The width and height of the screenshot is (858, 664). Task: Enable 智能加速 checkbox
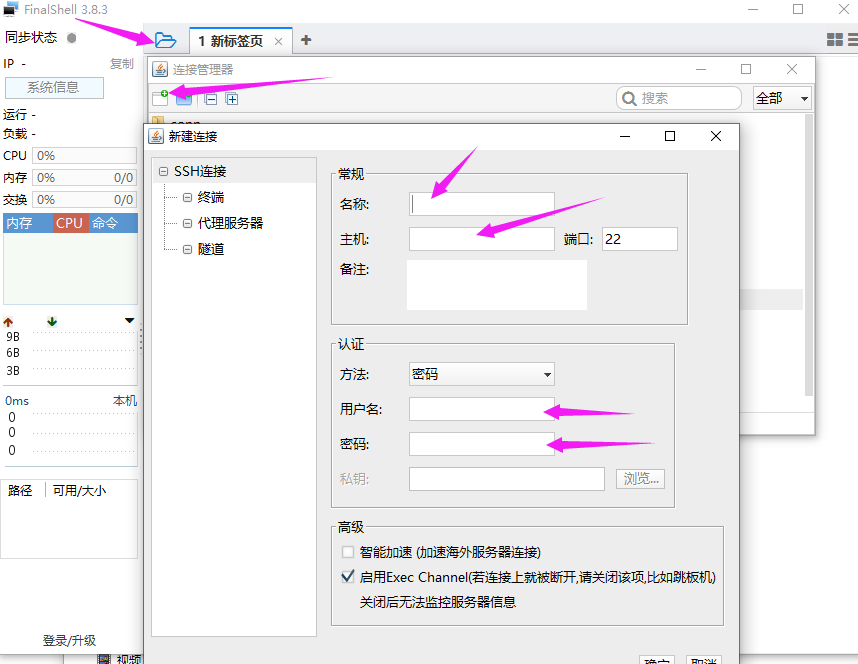tap(348, 552)
